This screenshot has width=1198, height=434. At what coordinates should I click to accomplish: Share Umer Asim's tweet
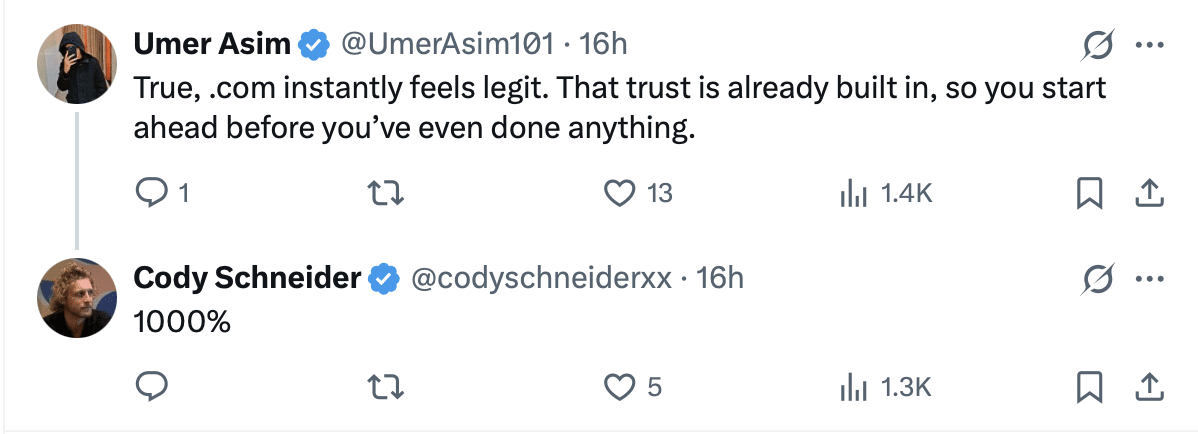(x=1149, y=193)
